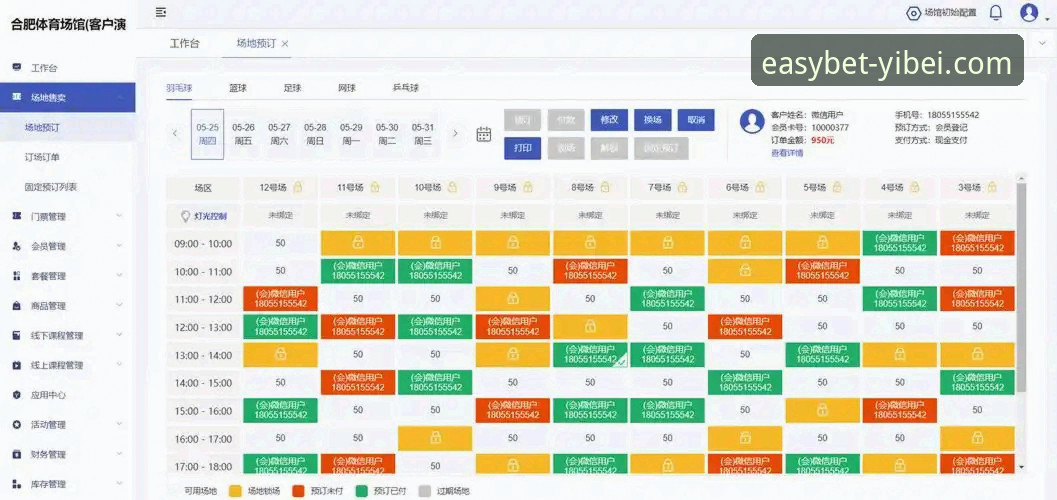Click the customer avatar beside 客户姓名
Image resolution: width=1057 pixels, height=500 pixels.
pos(752,121)
